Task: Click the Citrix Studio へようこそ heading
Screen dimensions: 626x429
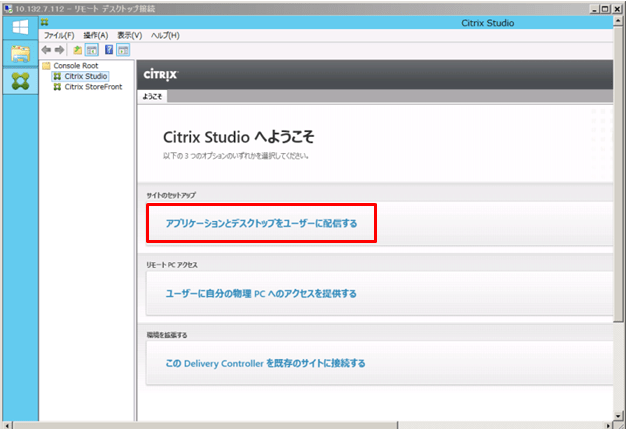Action: pyautogui.click(x=239, y=137)
